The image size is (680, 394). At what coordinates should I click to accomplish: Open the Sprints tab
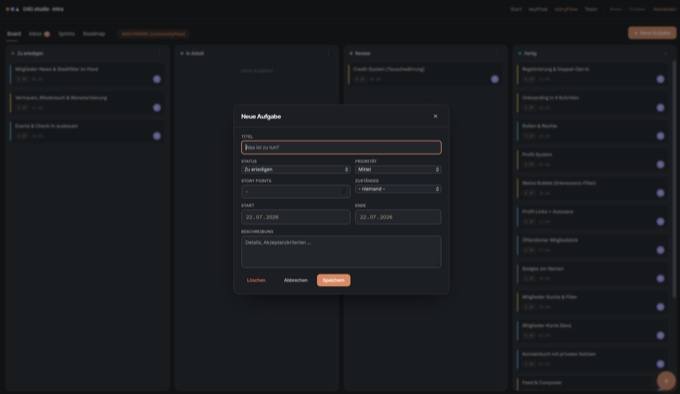tap(66, 34)
